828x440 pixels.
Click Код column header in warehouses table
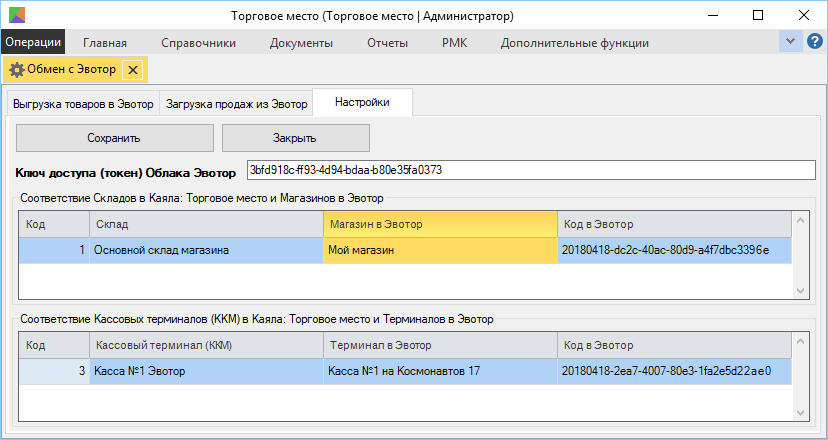54,224
